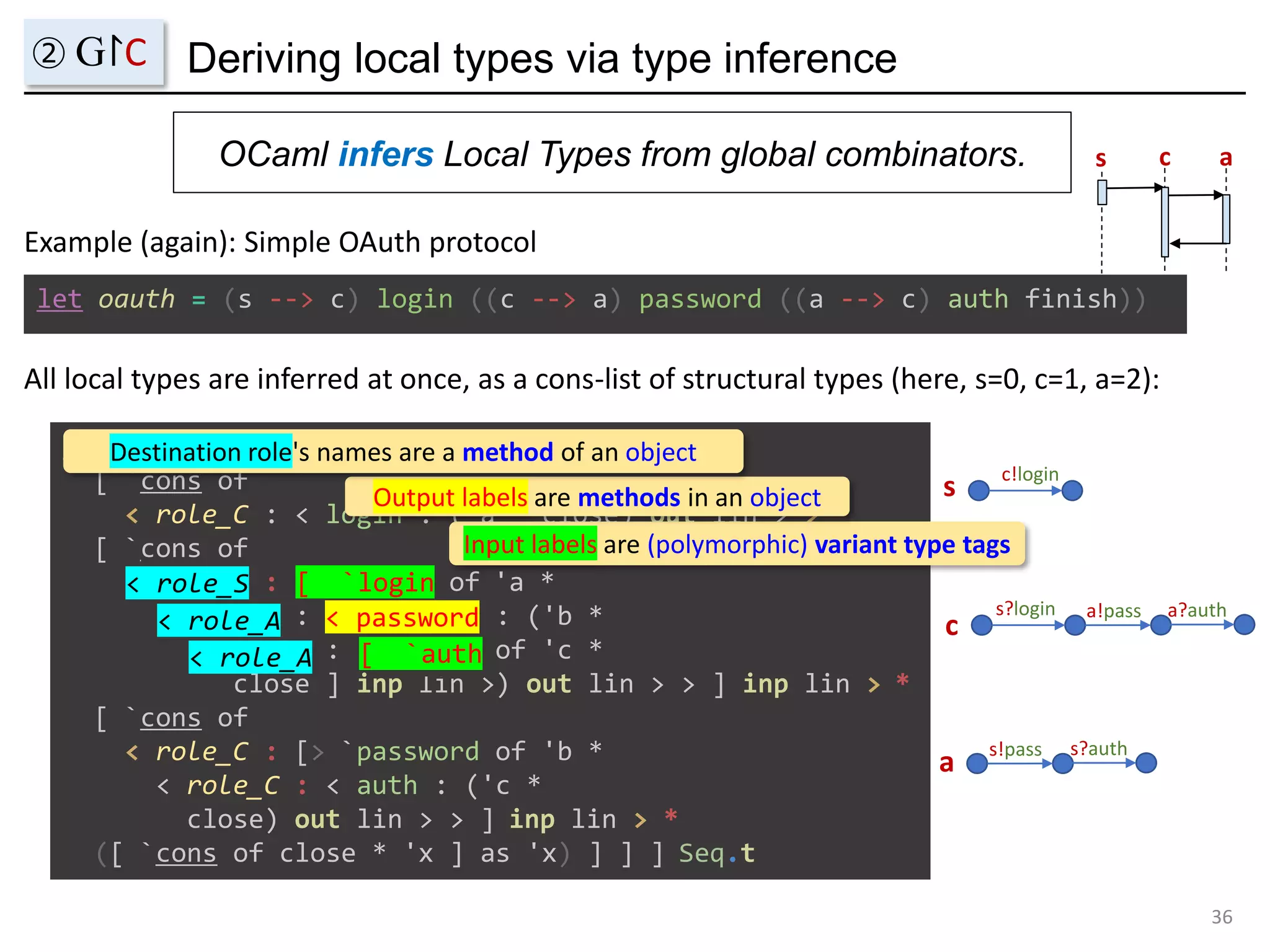Viewport: 1270px width, 952px height.
Task: Click 'variant type tags' in the callout
Action: coord(912,545)
